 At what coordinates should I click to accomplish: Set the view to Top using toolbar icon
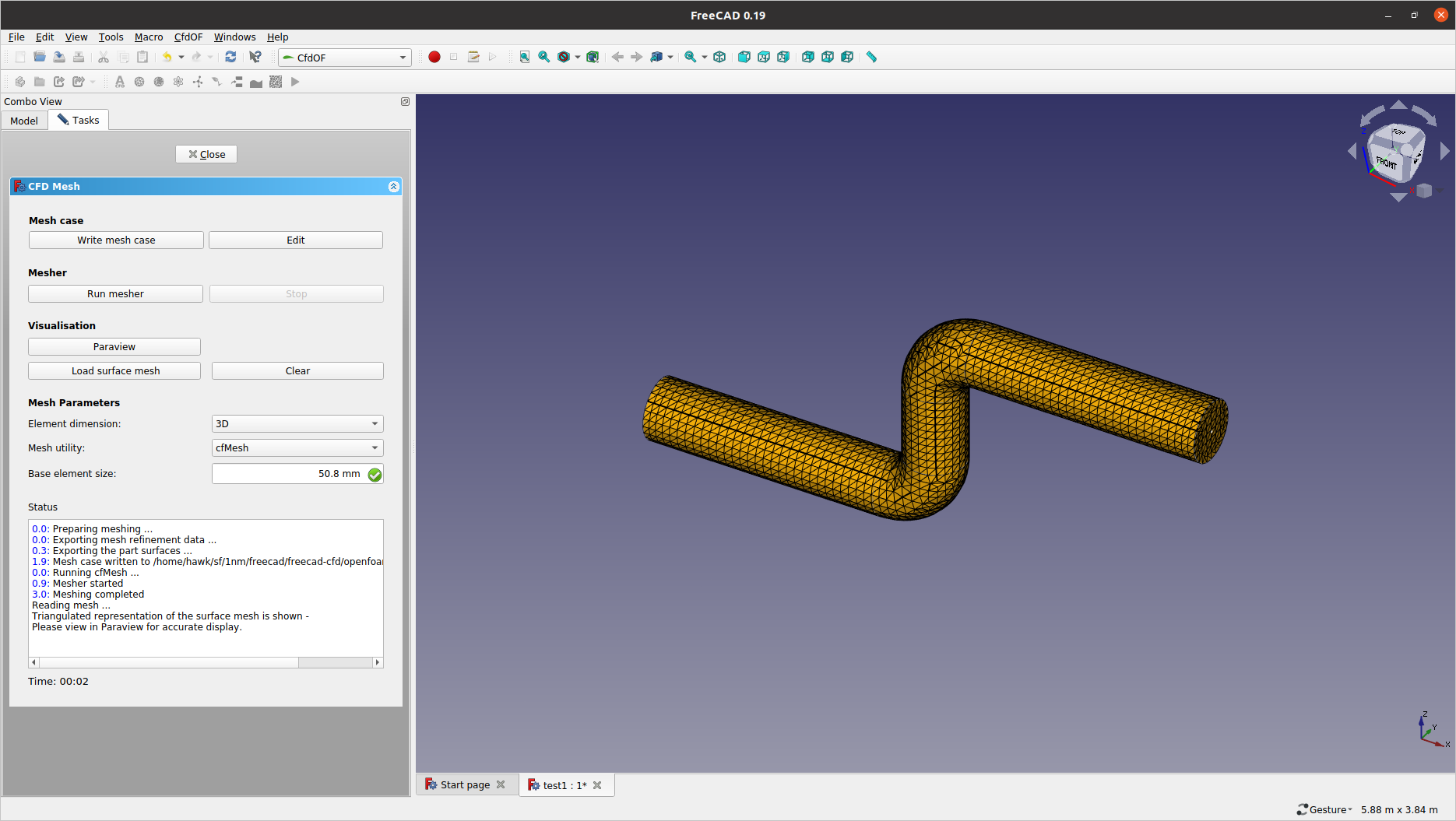tap(764, 57)
